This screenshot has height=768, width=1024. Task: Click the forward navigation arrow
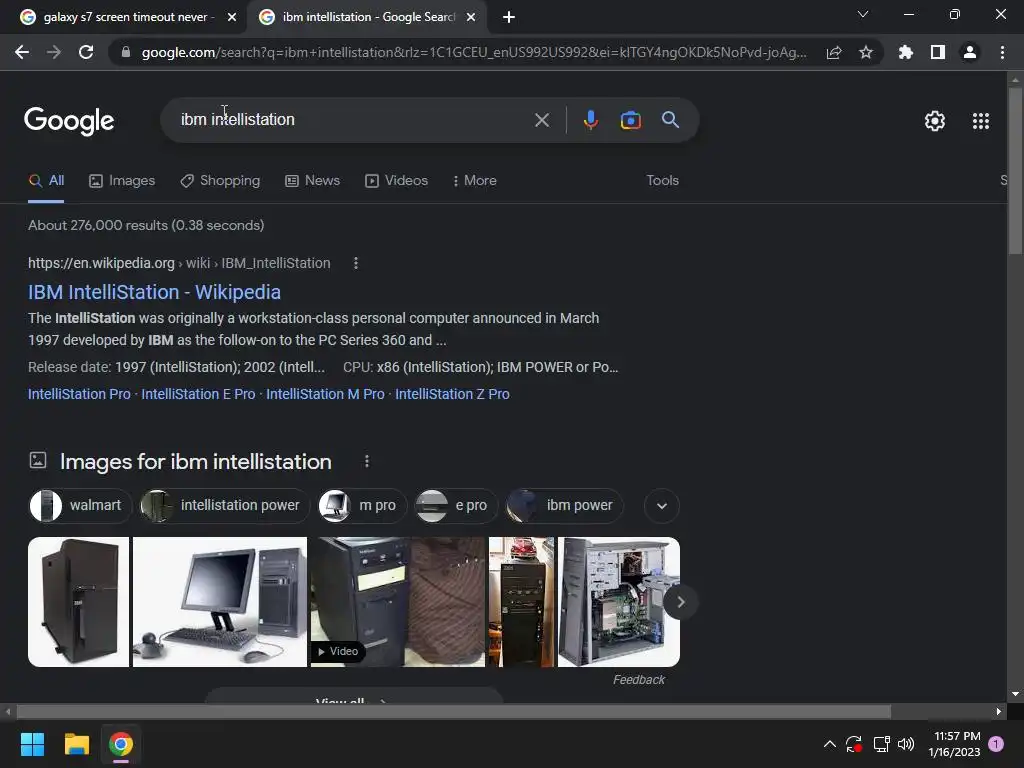click(54, 52)
